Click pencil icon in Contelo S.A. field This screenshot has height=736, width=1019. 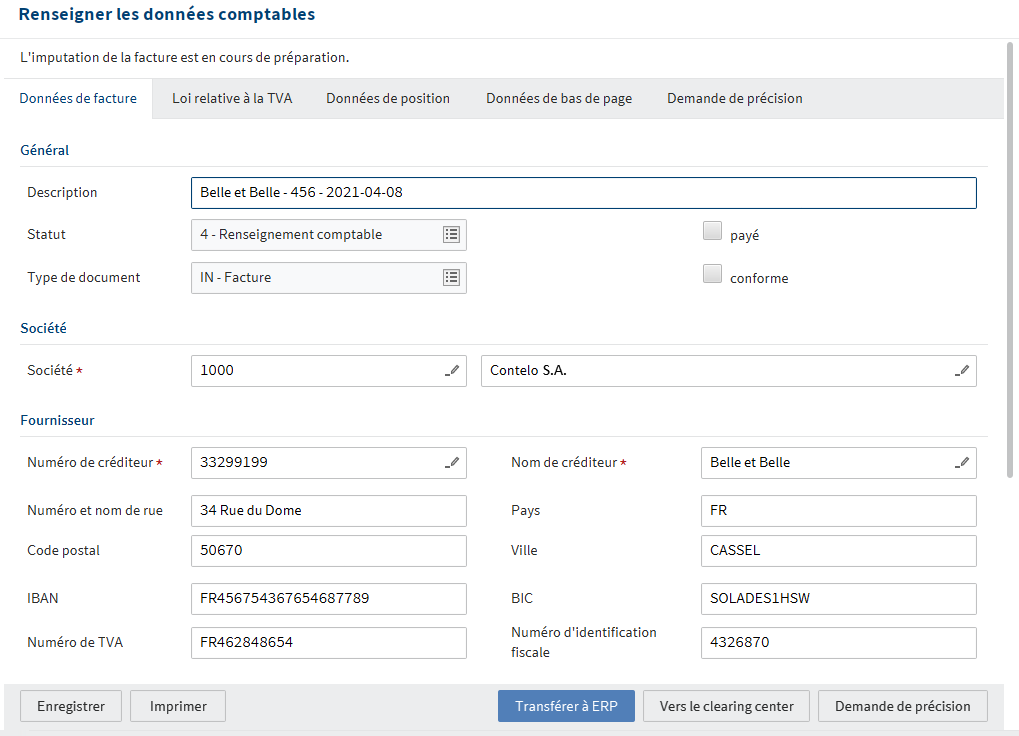[962, 370]
